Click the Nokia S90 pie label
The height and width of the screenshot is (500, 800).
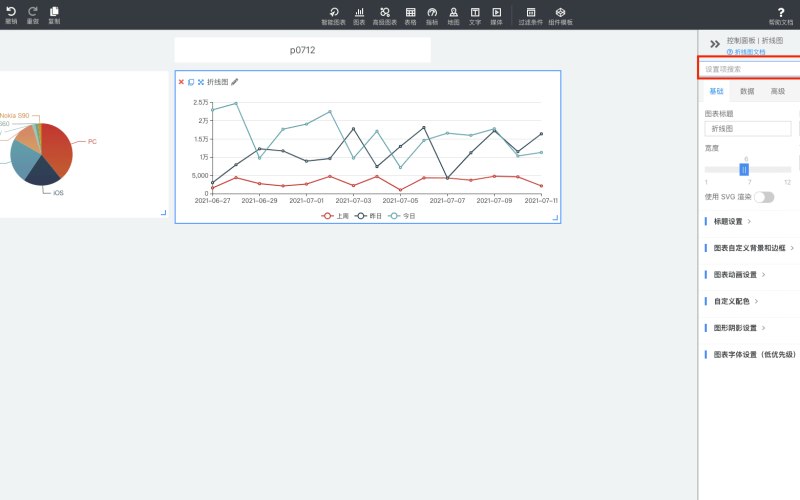click(14, 116)
